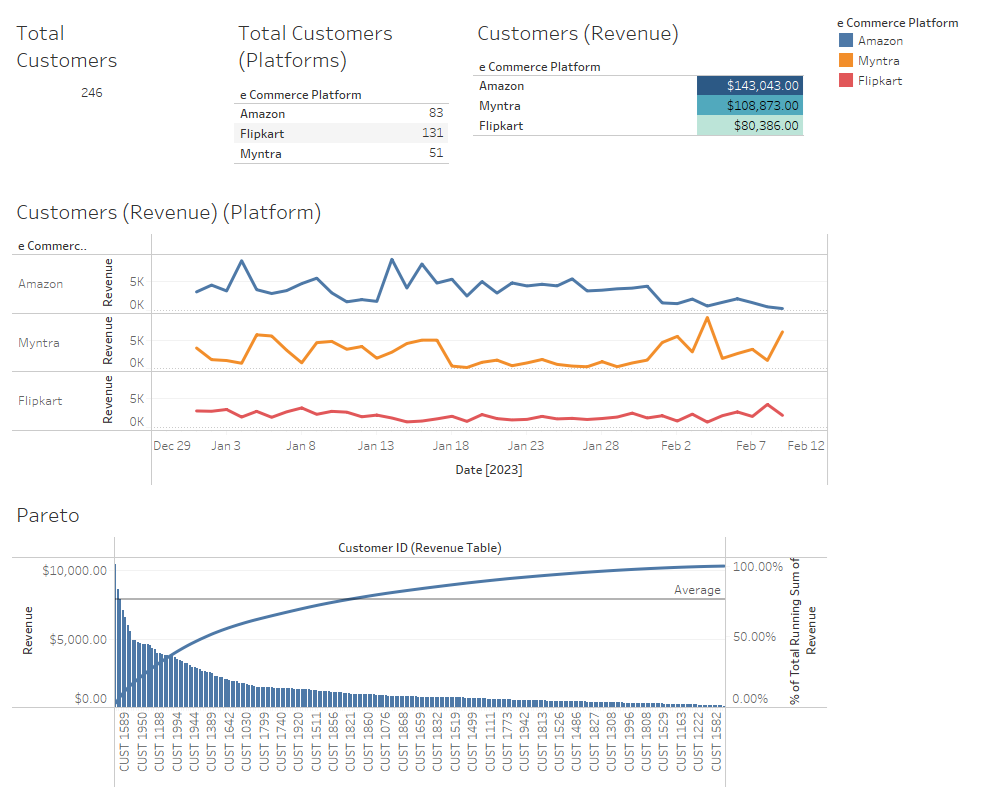Click the total customers value 246
The height and width of the screenshot is (800, 1000).
click(x=91, y=93)
